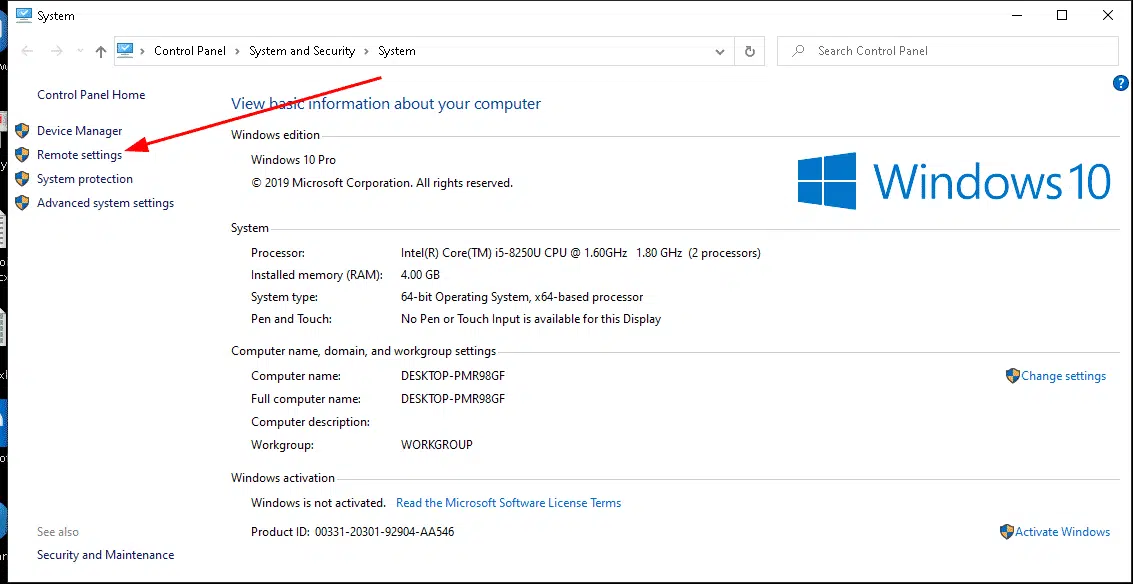Click the Back navigation arrow
1133x584 pixels.
point(27,51)
